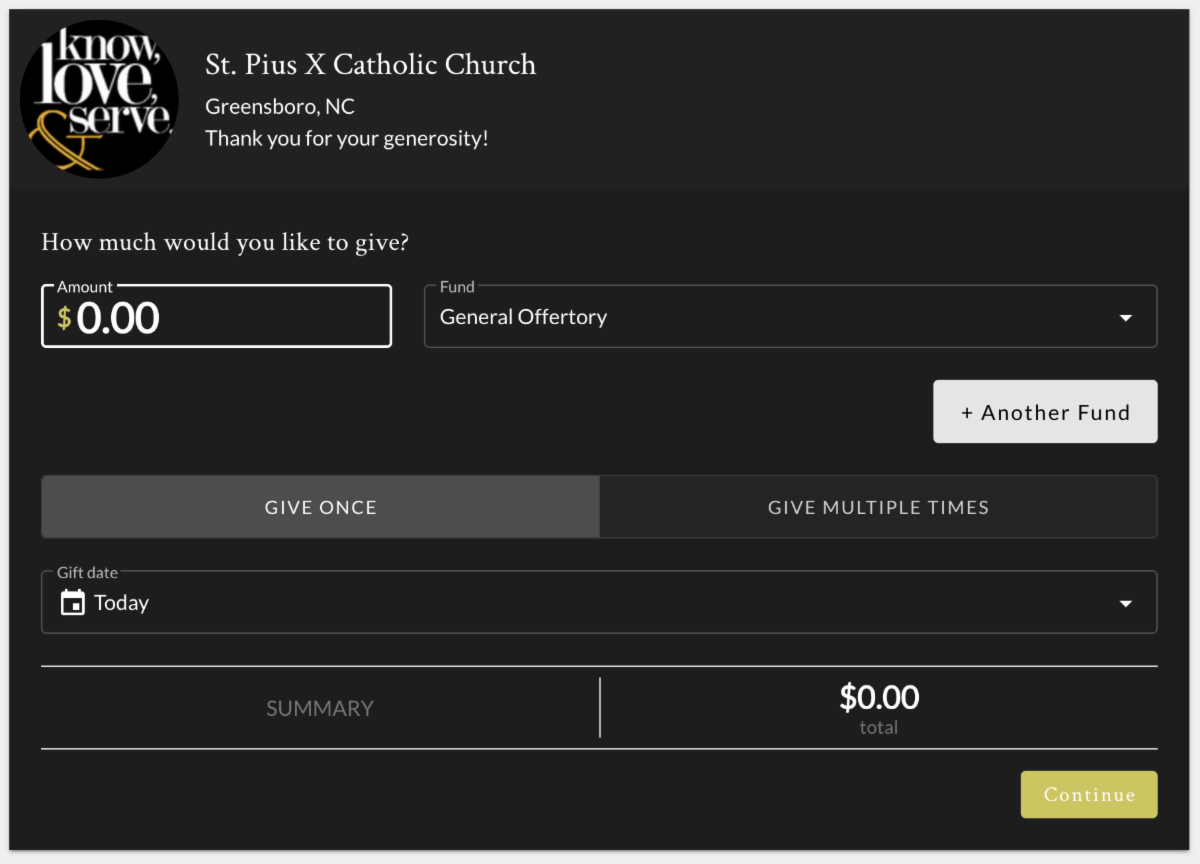Switch to Give Once option
The height and width of the screenshot is (864, 1200).
pos(321,507)
